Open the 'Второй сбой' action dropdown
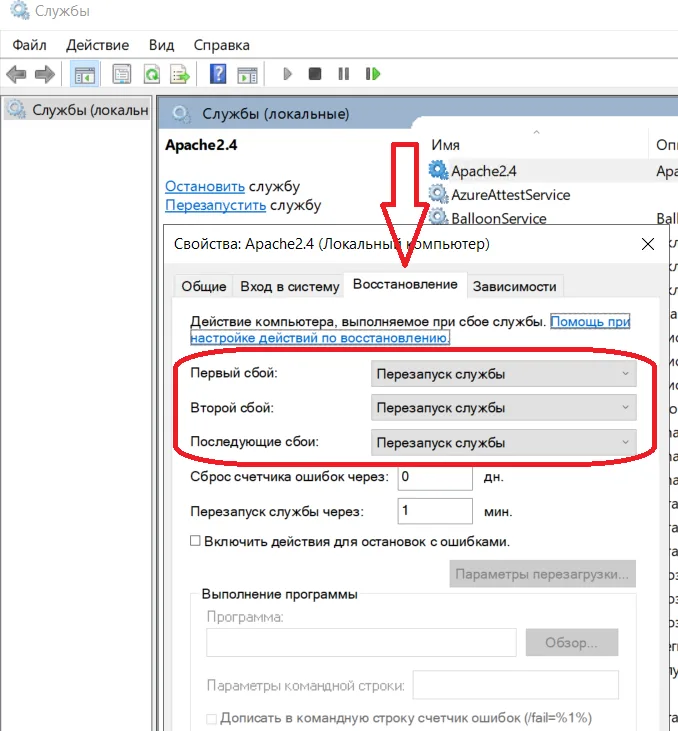Image resolution: width=678 pixels, height=731 pixels. [503, 408]
